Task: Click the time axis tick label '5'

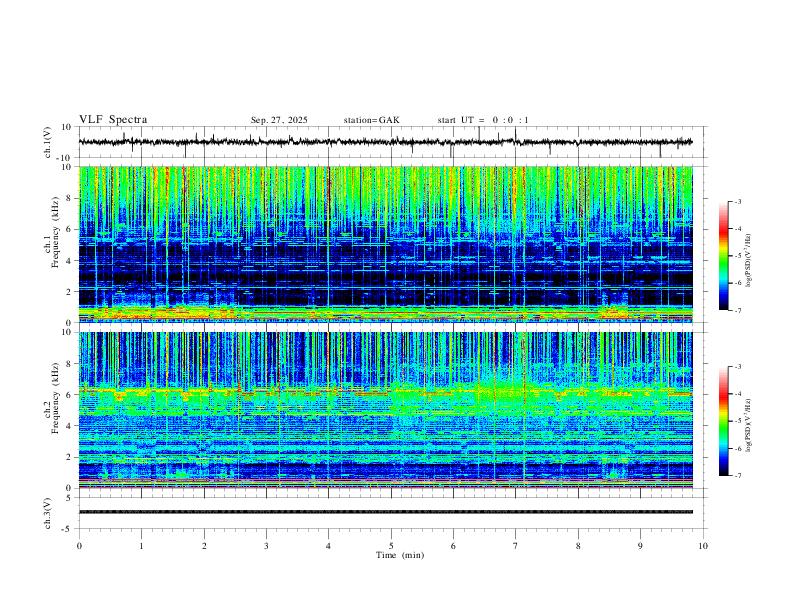Action: 391,546
